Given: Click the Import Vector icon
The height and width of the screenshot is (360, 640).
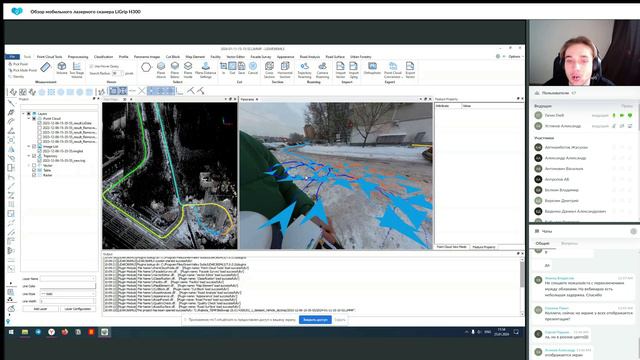Looking at the screenshot, I should pos(340,70).
